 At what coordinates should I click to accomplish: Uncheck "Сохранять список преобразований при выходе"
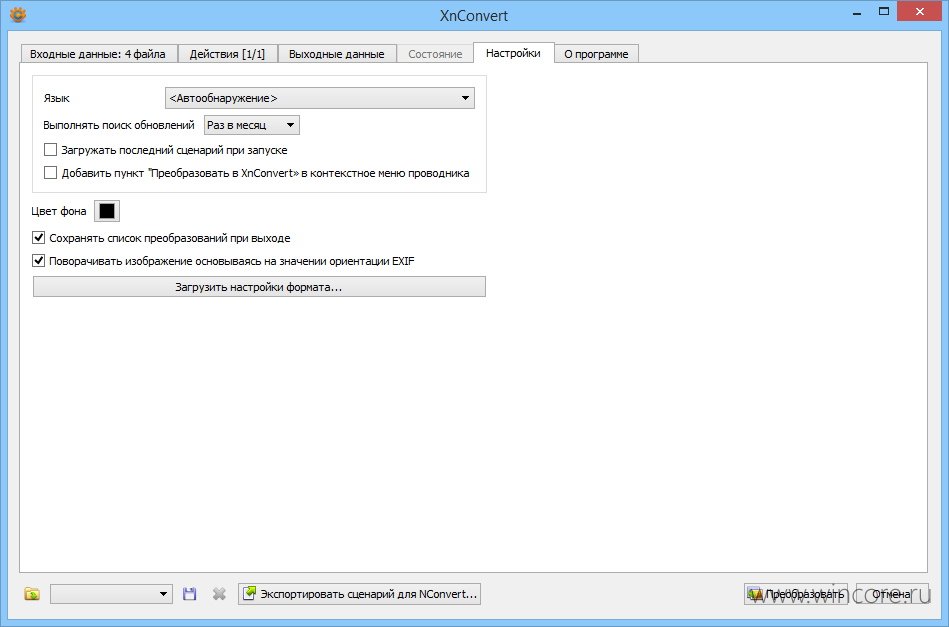click(39, 238)
